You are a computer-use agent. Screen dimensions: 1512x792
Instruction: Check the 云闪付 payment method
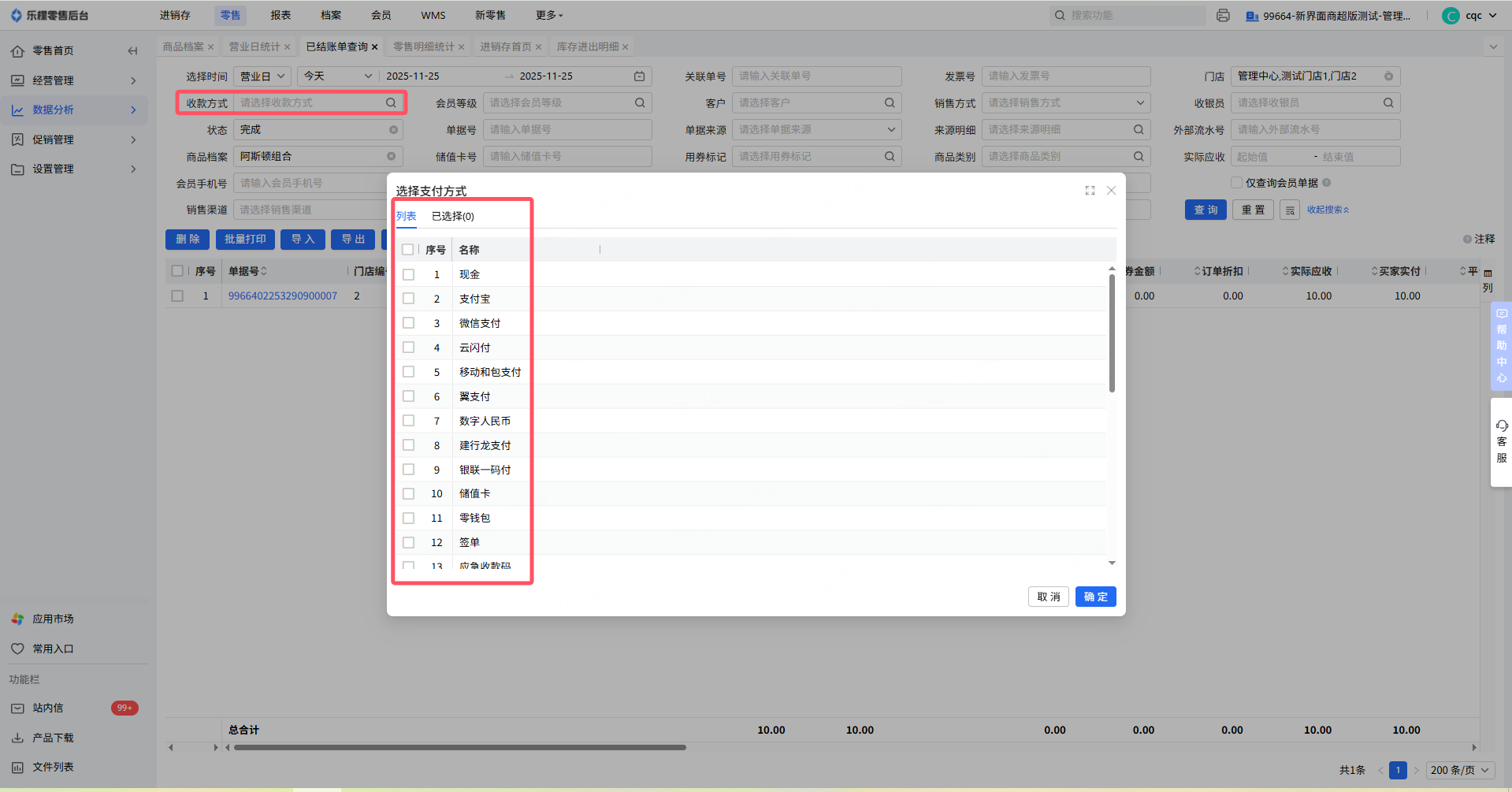click(408, 348)
